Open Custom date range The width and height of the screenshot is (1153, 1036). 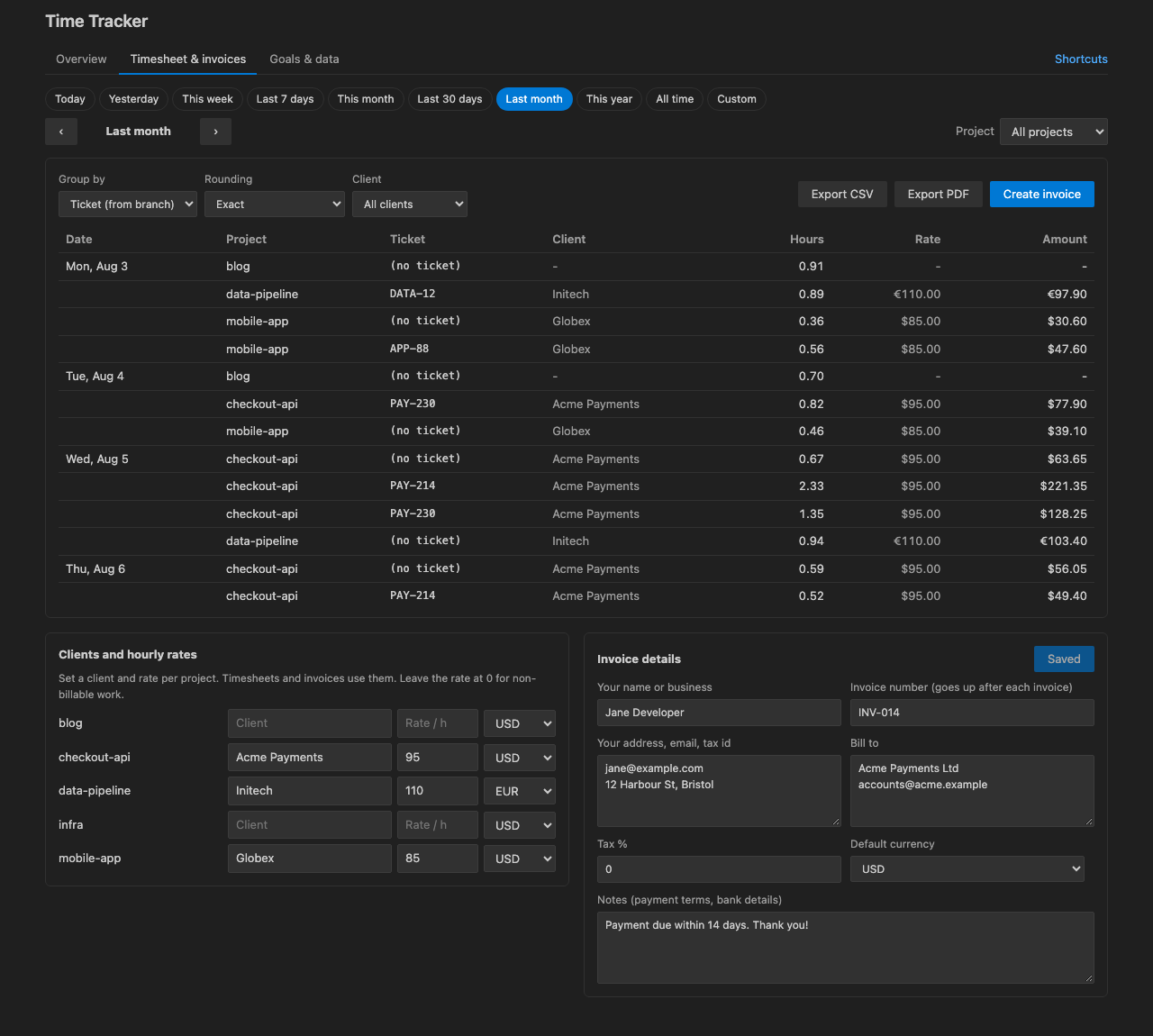coord(737,99)
